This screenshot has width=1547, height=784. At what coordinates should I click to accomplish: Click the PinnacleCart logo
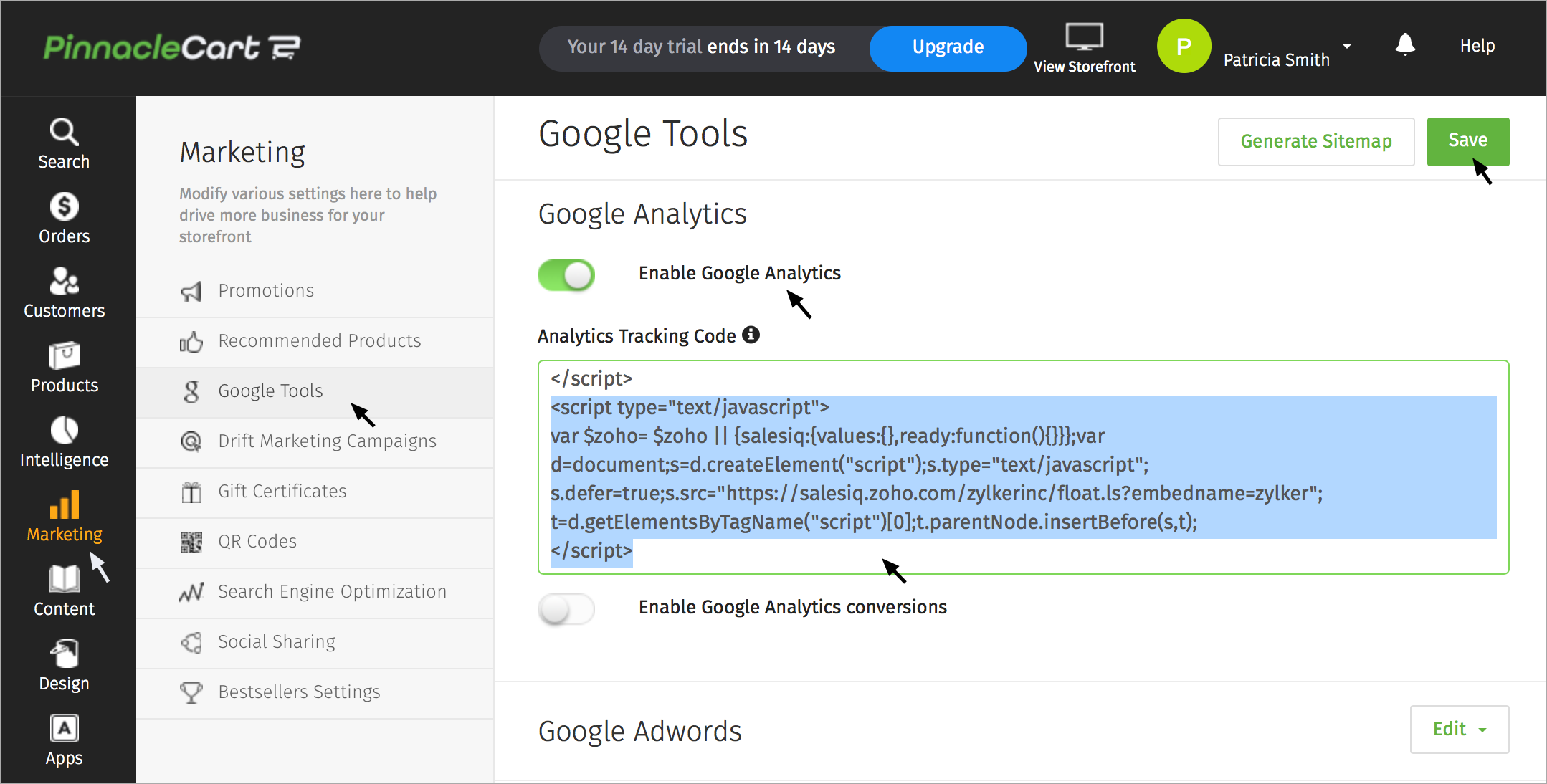click(x=172, y=47)
